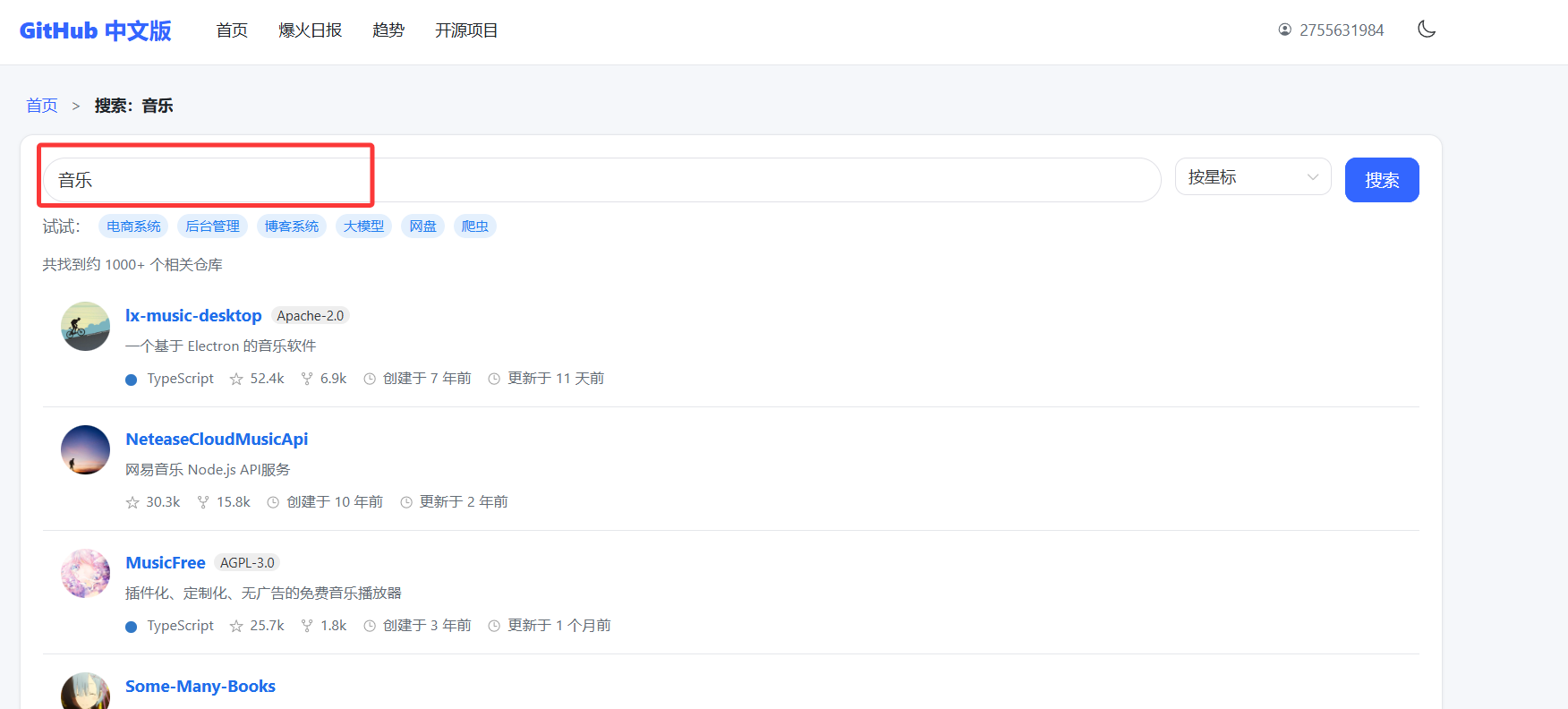Click the AGPL-3.0 license badge
The height and width of the screenshot is (709, 1568).
247,562
